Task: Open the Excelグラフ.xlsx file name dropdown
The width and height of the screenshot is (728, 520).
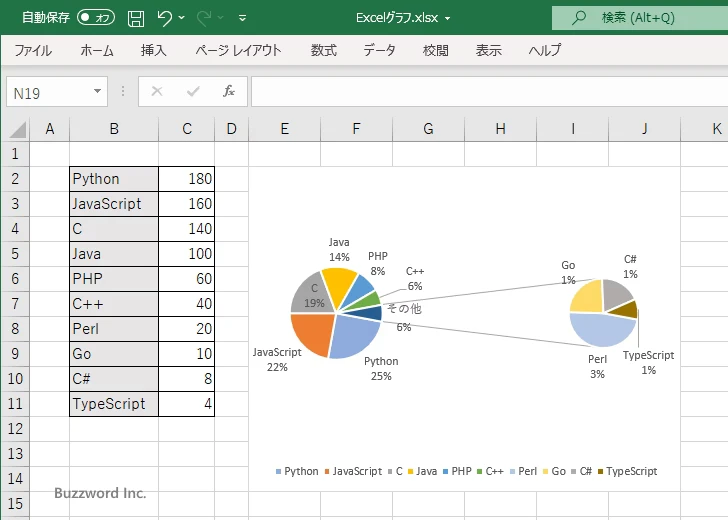Action: pyautogui.click(x=448, y=19)
